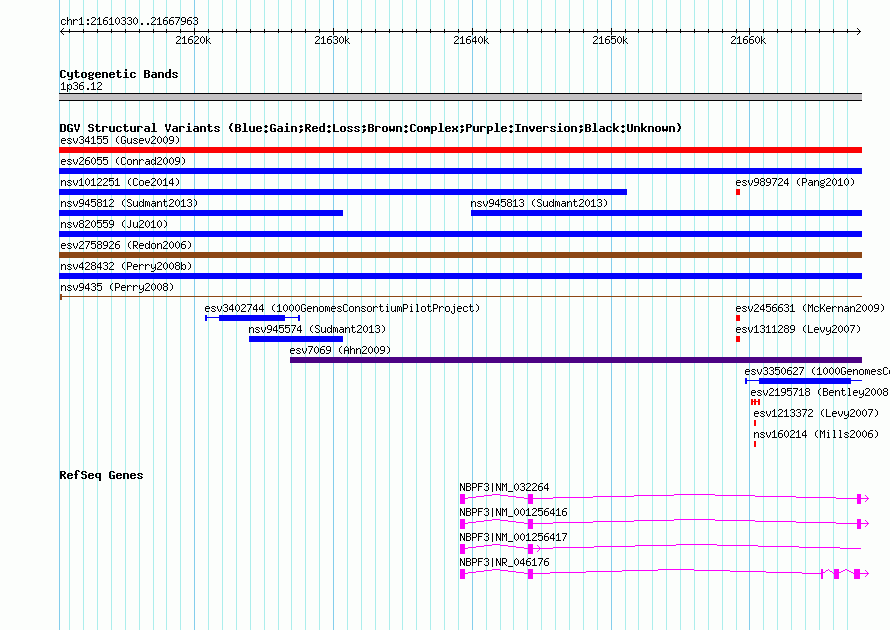Open the esv1311289 (Levy2007) label
Screen dimensions: 890x630
pyautogui.click(x=798, y=329)
